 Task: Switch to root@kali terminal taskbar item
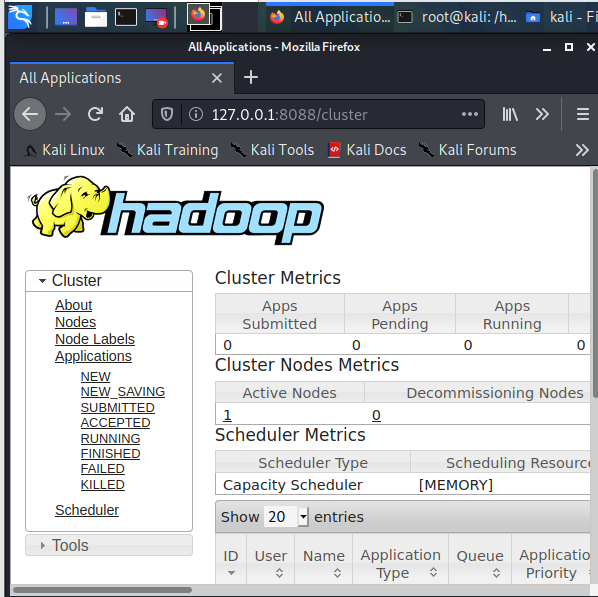coord(458,17)
